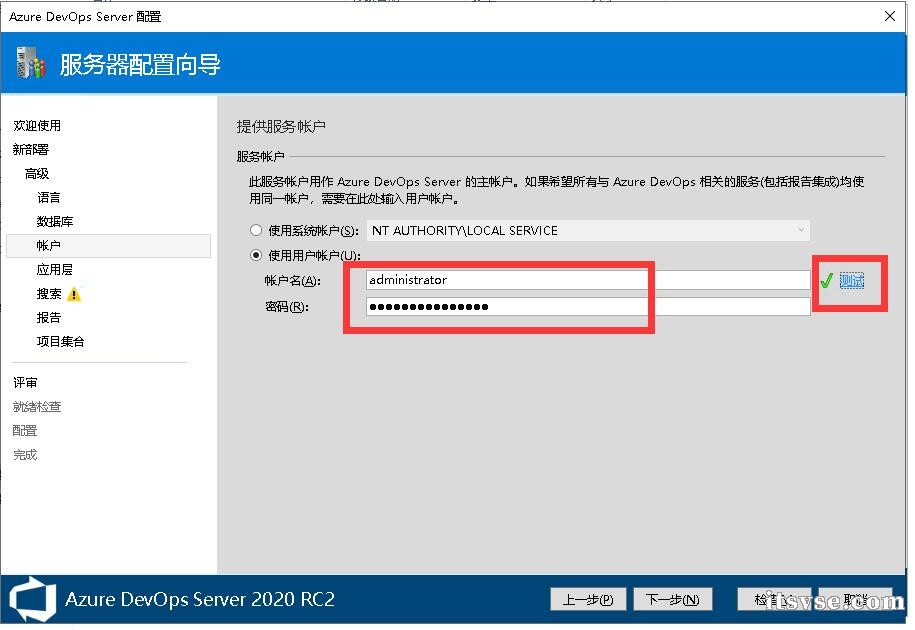Screen dimensions: 915x630
Task: Open the 搜索 step
Action: pos(49,293)
